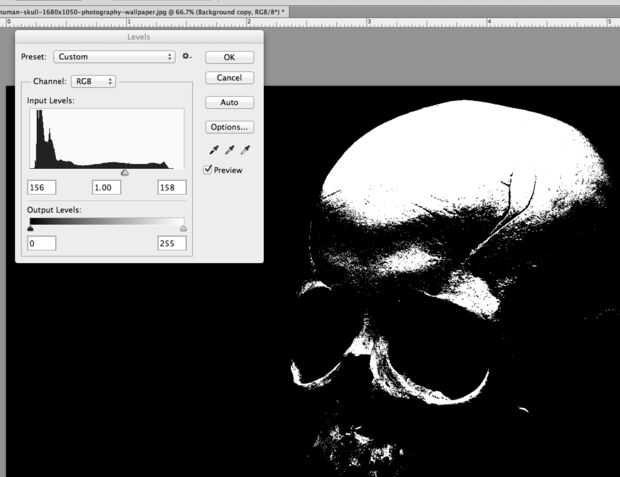The height and width of the screenshot is (477, 620).
Task: Click the input levels slider handle
Action: coord(125,173)
